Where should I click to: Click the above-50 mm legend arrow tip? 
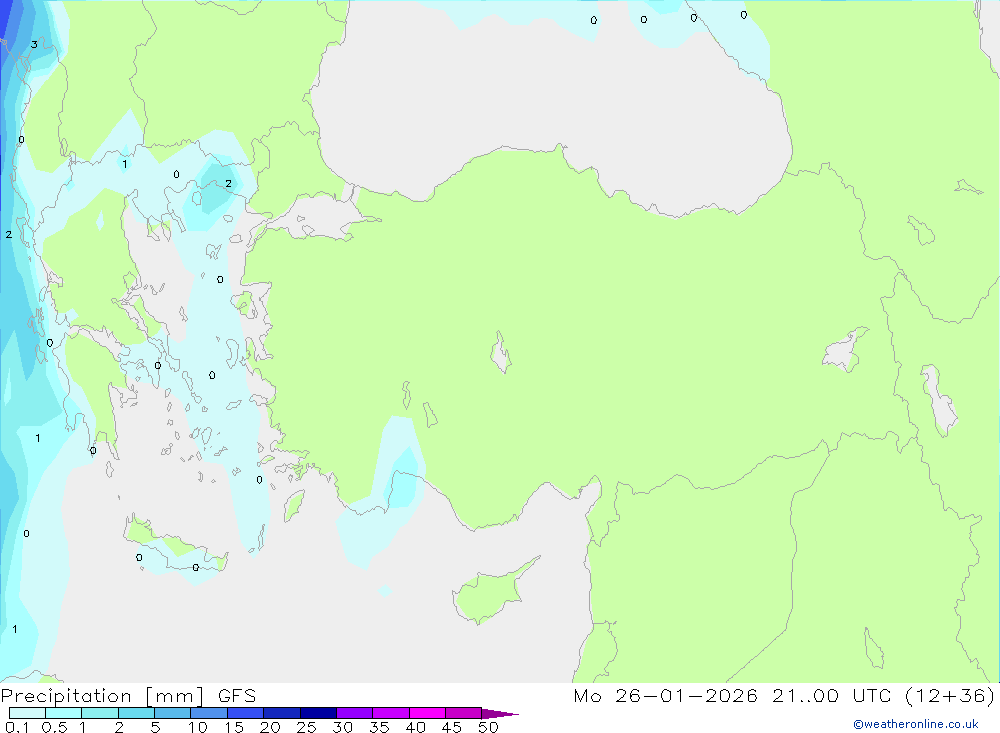(x=500, y=714)
